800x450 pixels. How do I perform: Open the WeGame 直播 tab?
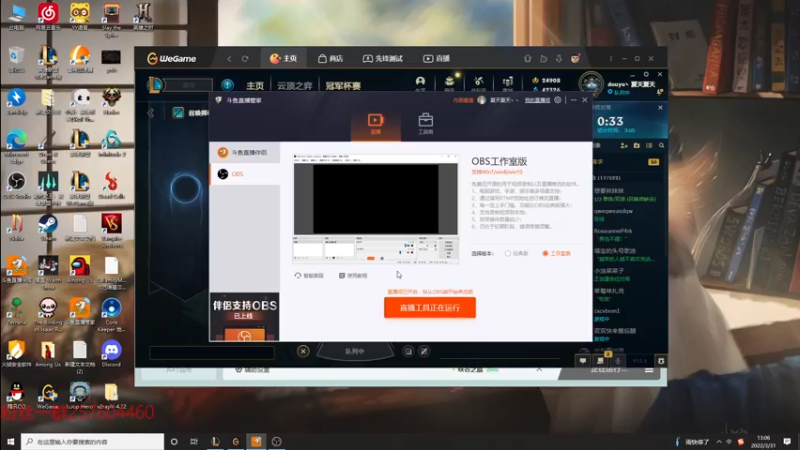[437, 59]
